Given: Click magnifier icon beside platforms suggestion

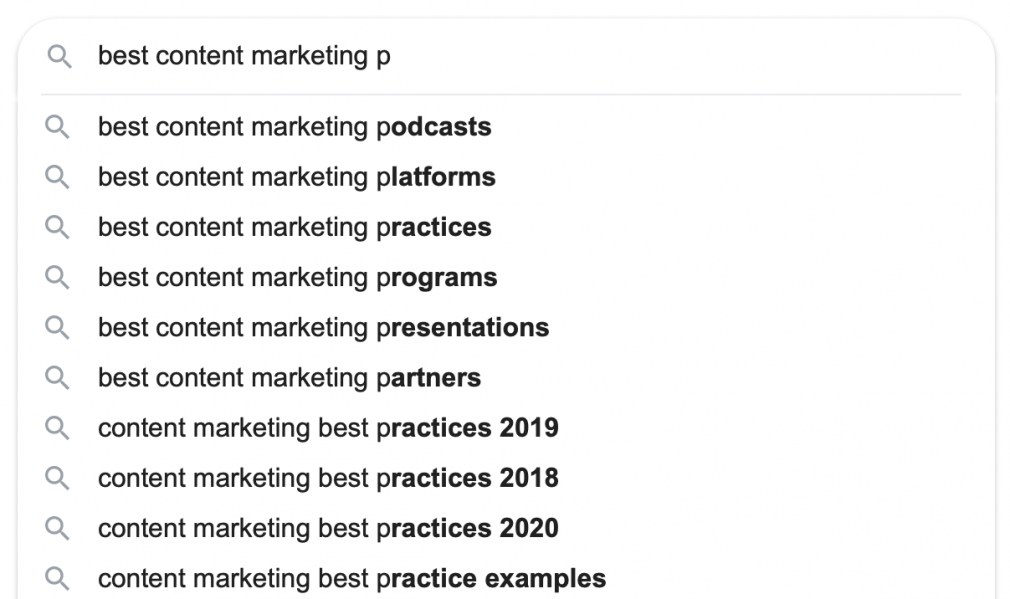Looking at the screenshot, I should pos(57,177).
